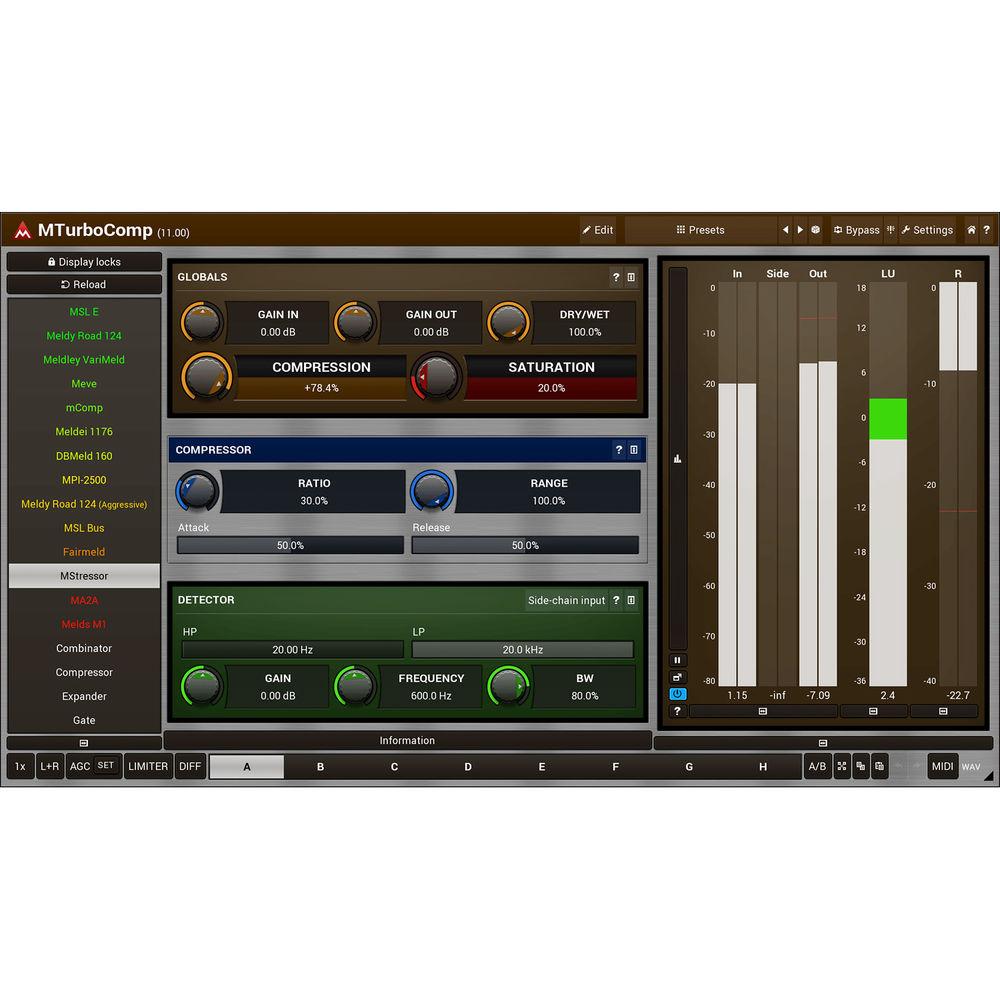Select the Fairmeld compressor model
1000x1000 pixels.
pyautogui.click(x=84, y=552)
